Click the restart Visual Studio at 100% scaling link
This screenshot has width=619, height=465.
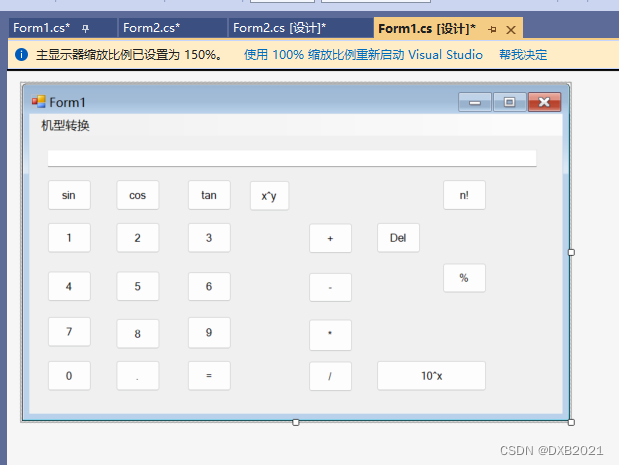coord(363,54)
